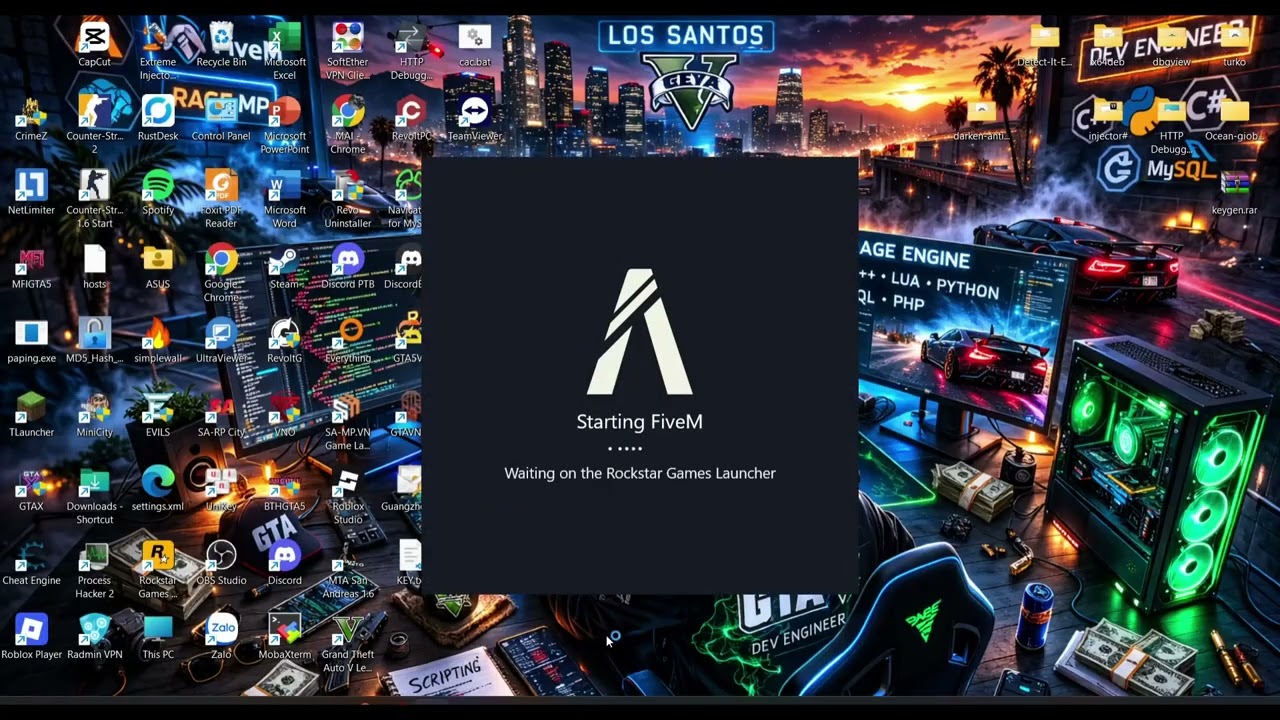Open the turko folder

(1234, 39)
